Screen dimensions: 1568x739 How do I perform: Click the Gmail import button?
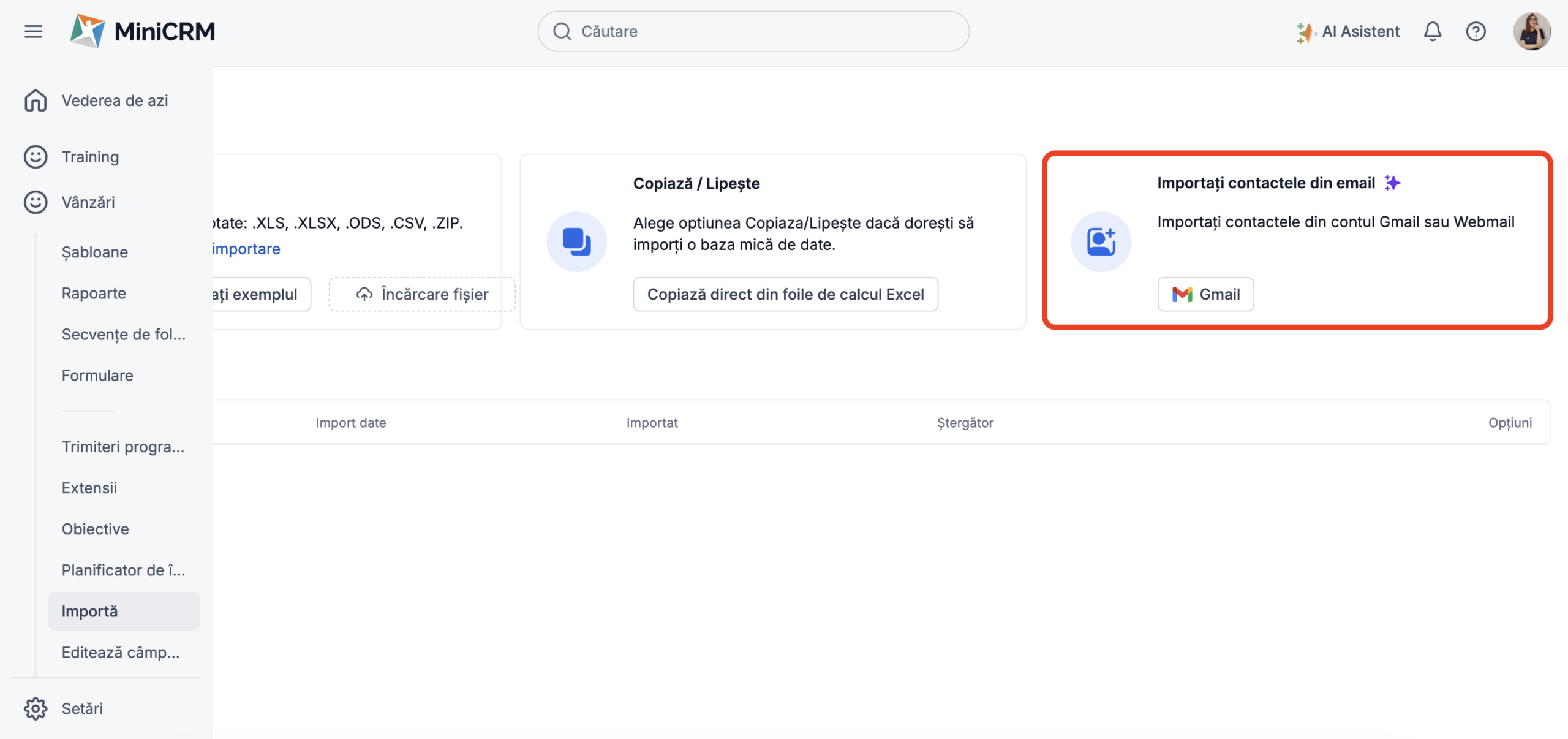[x=1205, y=294]
